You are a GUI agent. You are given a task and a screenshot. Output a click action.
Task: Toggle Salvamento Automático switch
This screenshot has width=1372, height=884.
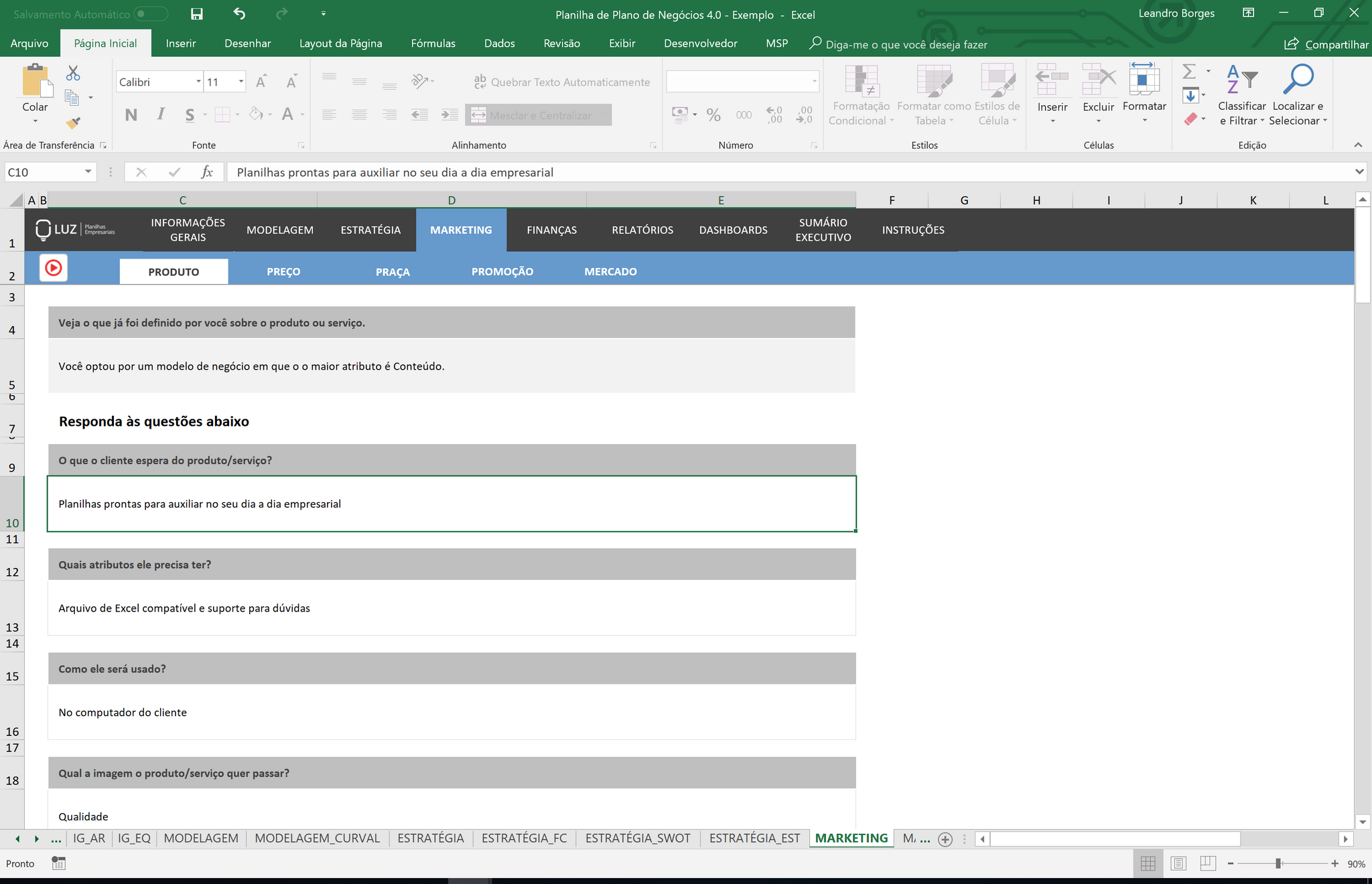click(x=151, y=14)
